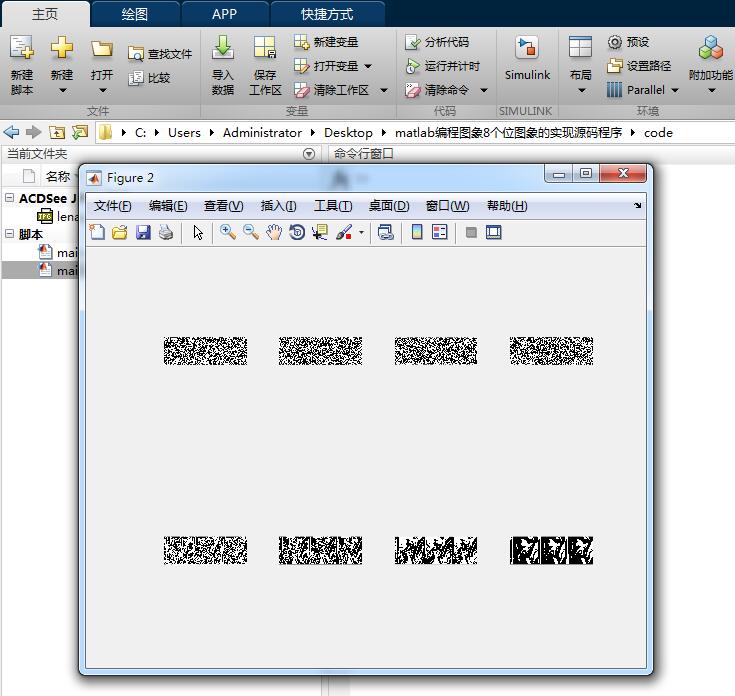Open the File (文件) menu in Figure 2
The height and width of the screenshot is (696, 735).
pos(112,206)
